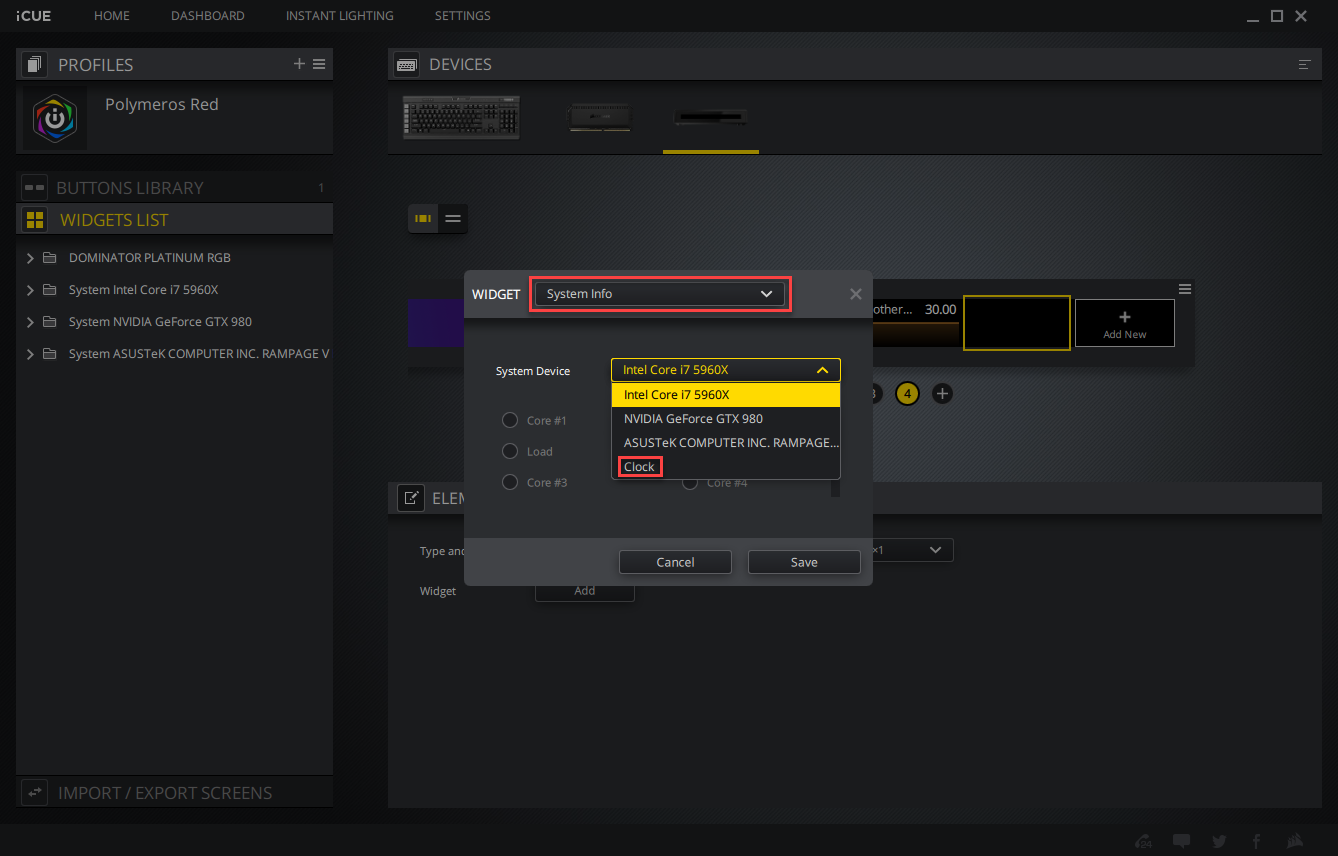1338x856 pixels.
Task: Click the Save button in the Widget dialog
Action: click(804, 562)
